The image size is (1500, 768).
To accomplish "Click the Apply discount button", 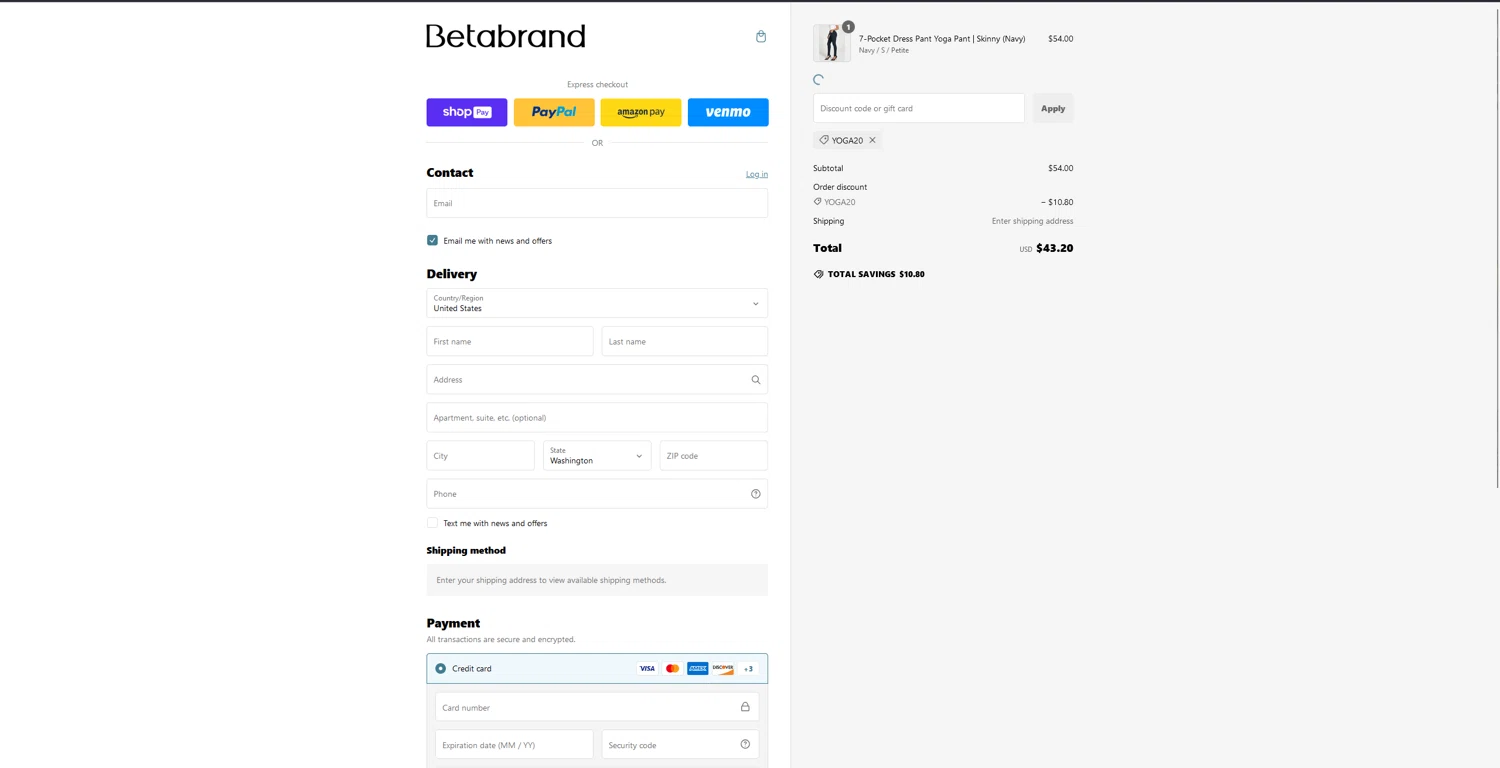I will [x=1053, y=108].
